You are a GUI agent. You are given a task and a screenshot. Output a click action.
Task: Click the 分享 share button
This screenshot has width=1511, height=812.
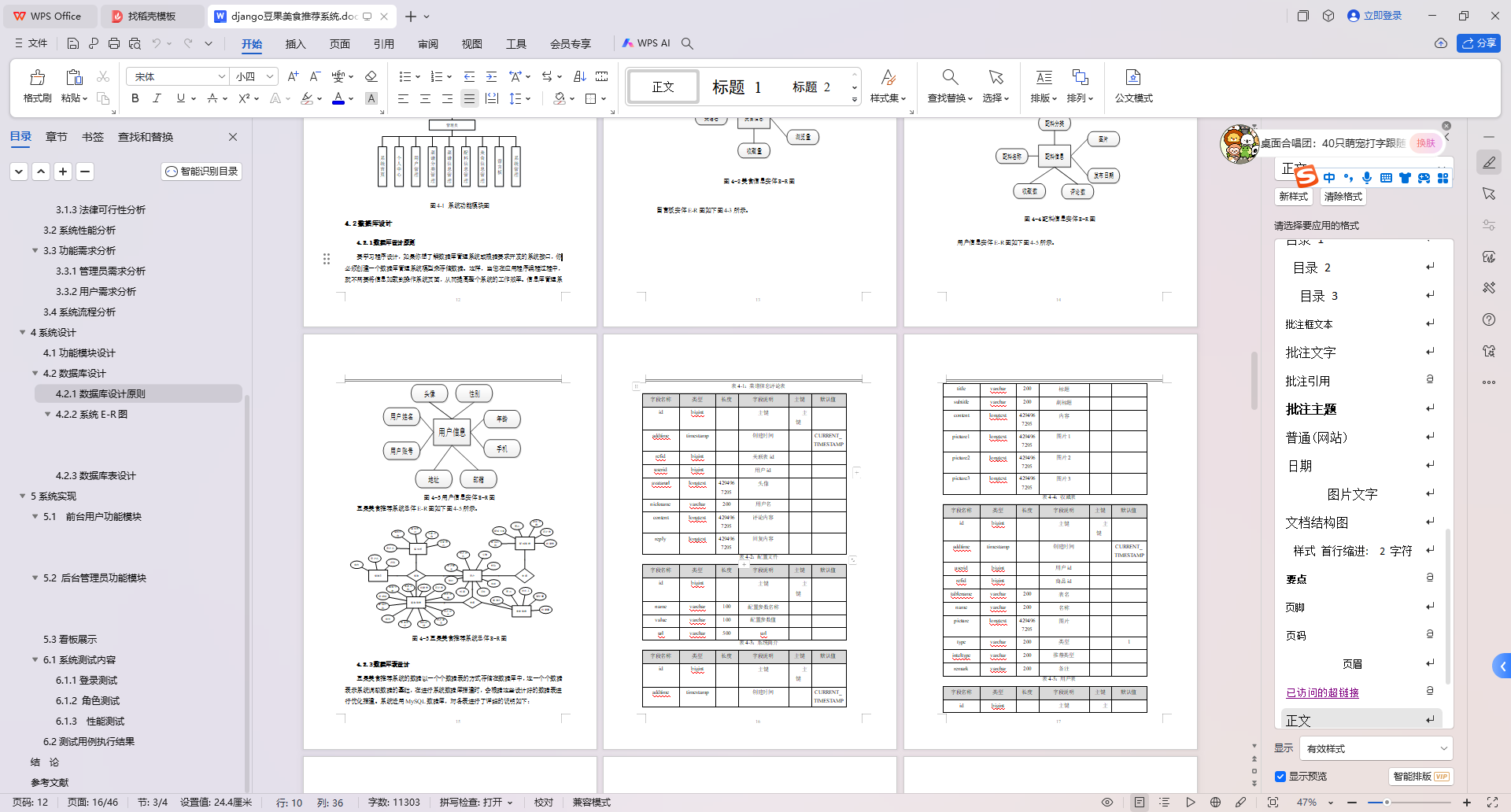click(x=1479, y=43)
